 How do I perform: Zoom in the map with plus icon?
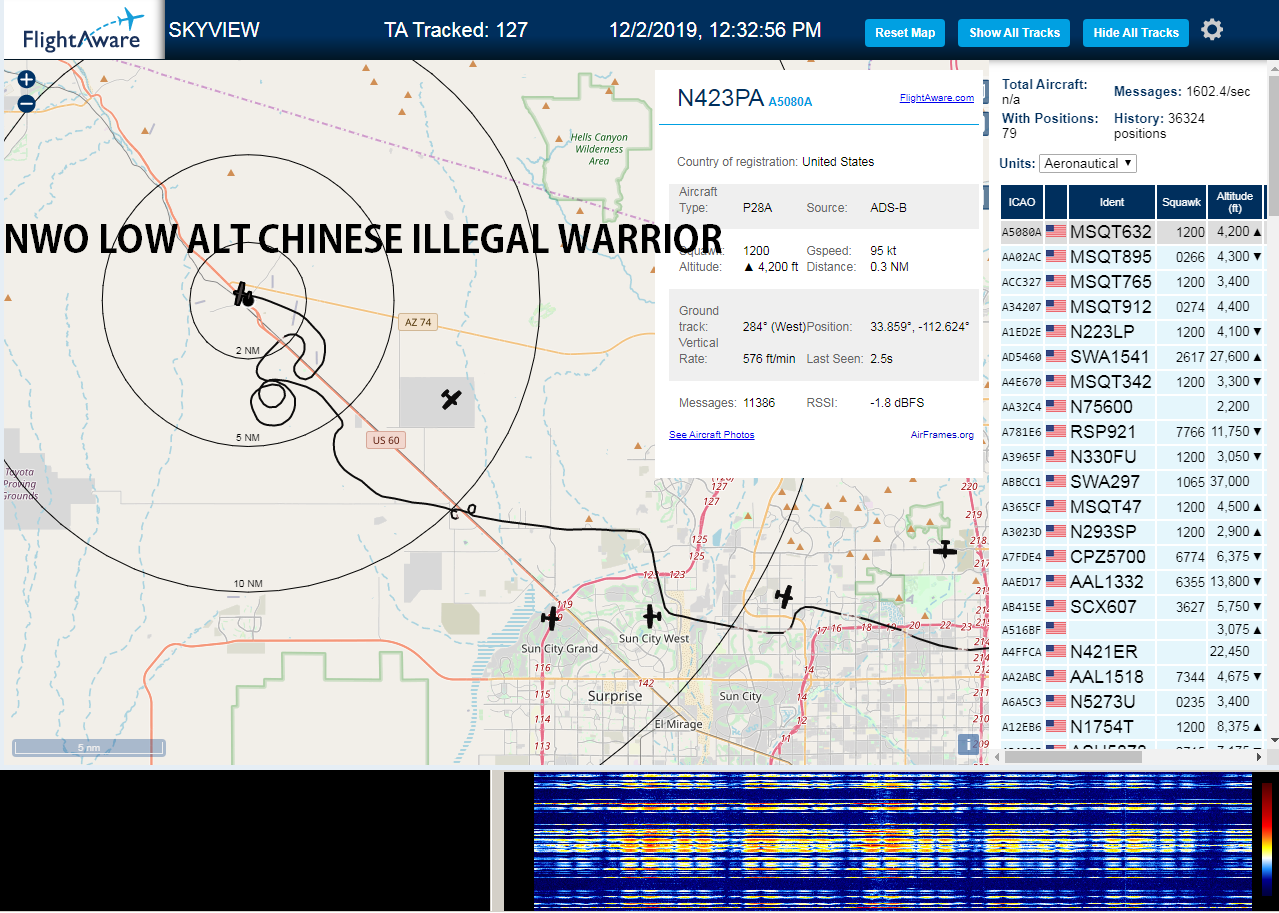(x=27, y=79)
